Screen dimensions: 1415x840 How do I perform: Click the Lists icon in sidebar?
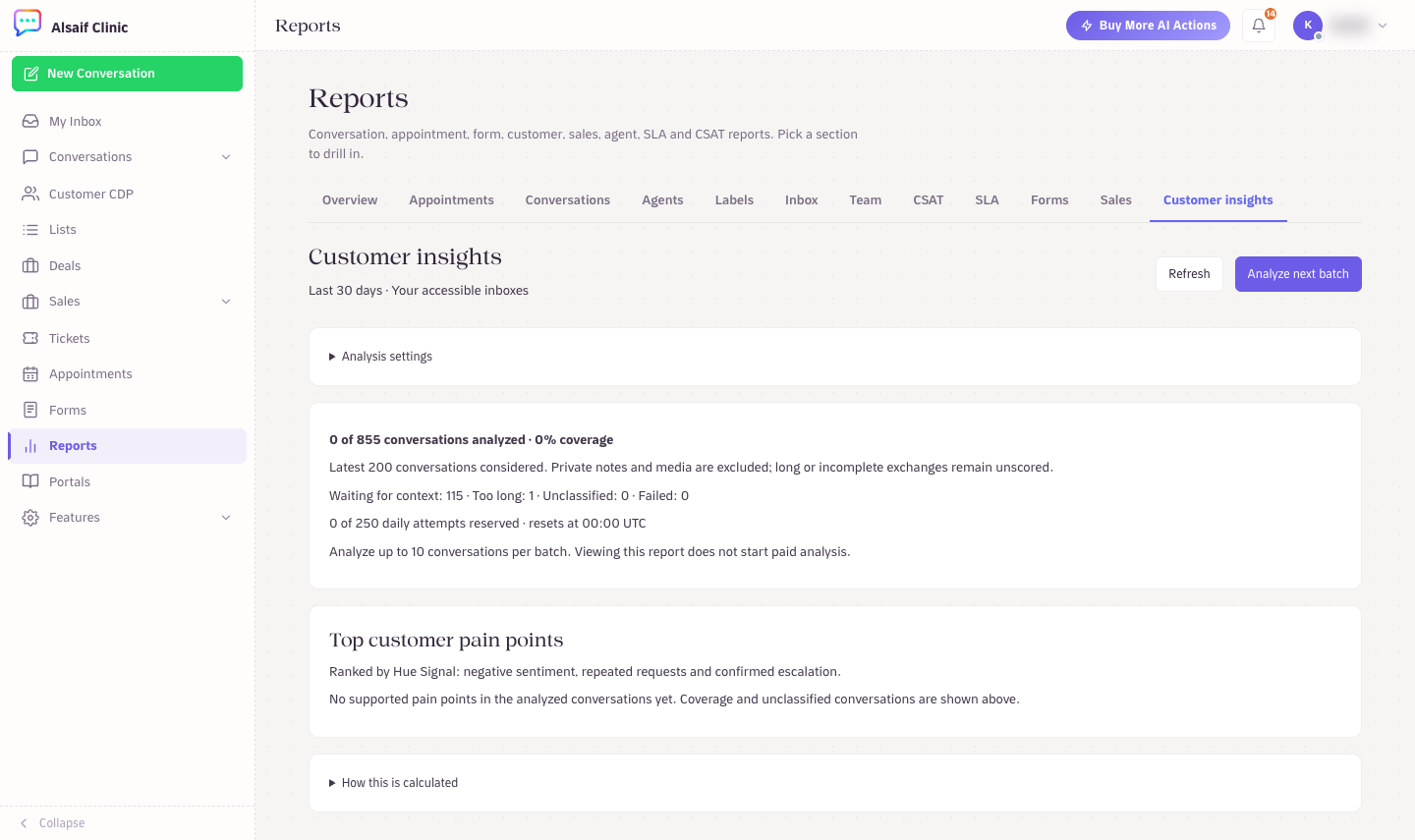pos(30,230)
